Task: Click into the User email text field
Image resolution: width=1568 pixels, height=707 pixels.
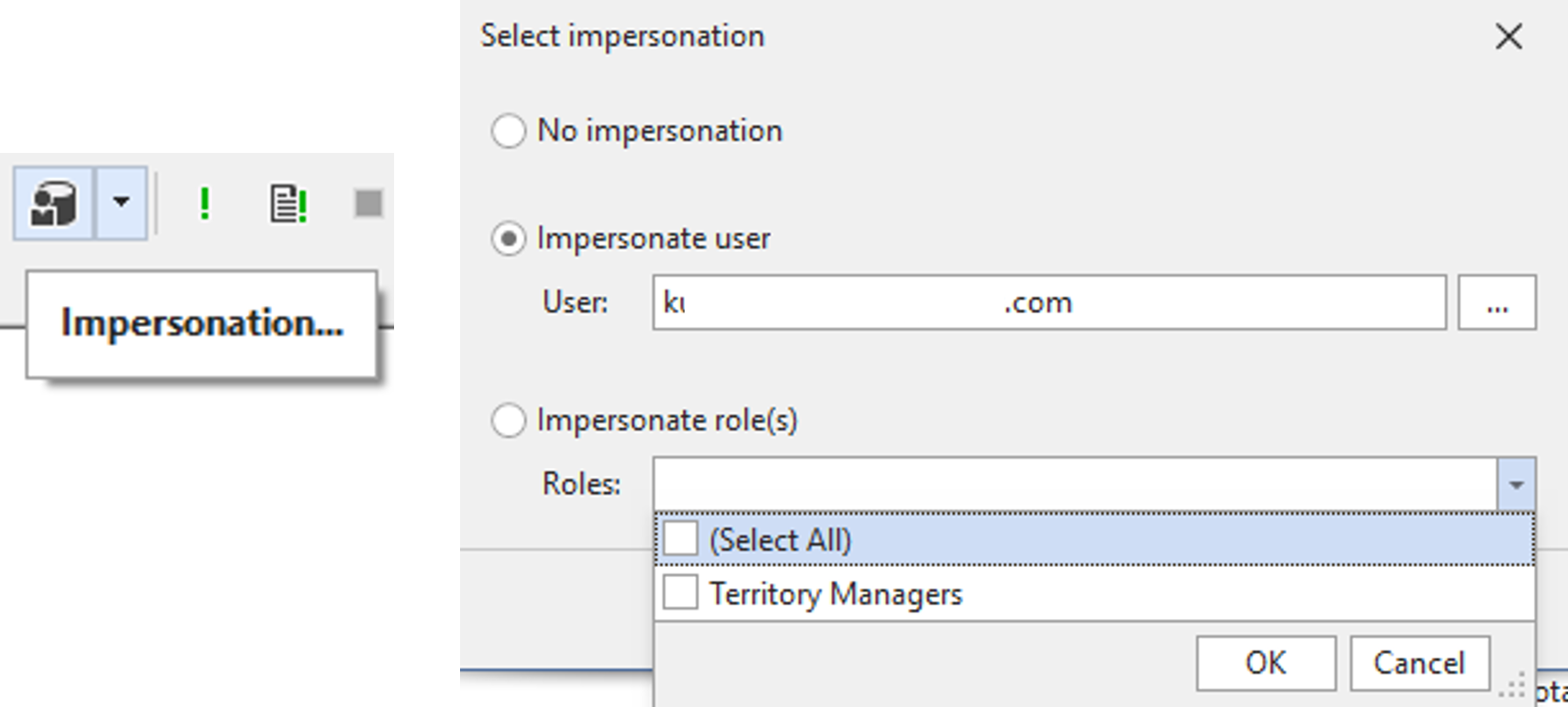Action: 1048,302
